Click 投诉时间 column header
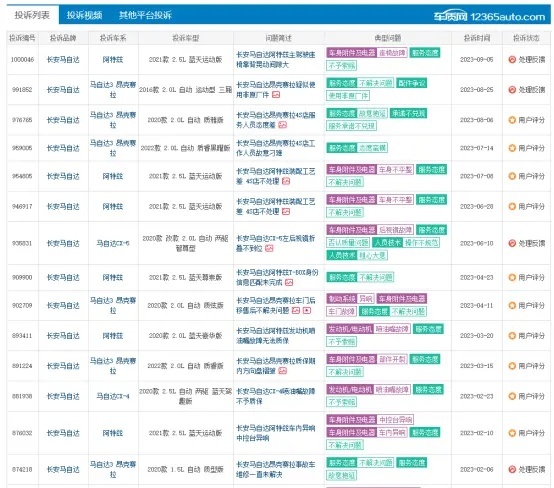This screenshot has height=488, width=554. click(477, 38)
